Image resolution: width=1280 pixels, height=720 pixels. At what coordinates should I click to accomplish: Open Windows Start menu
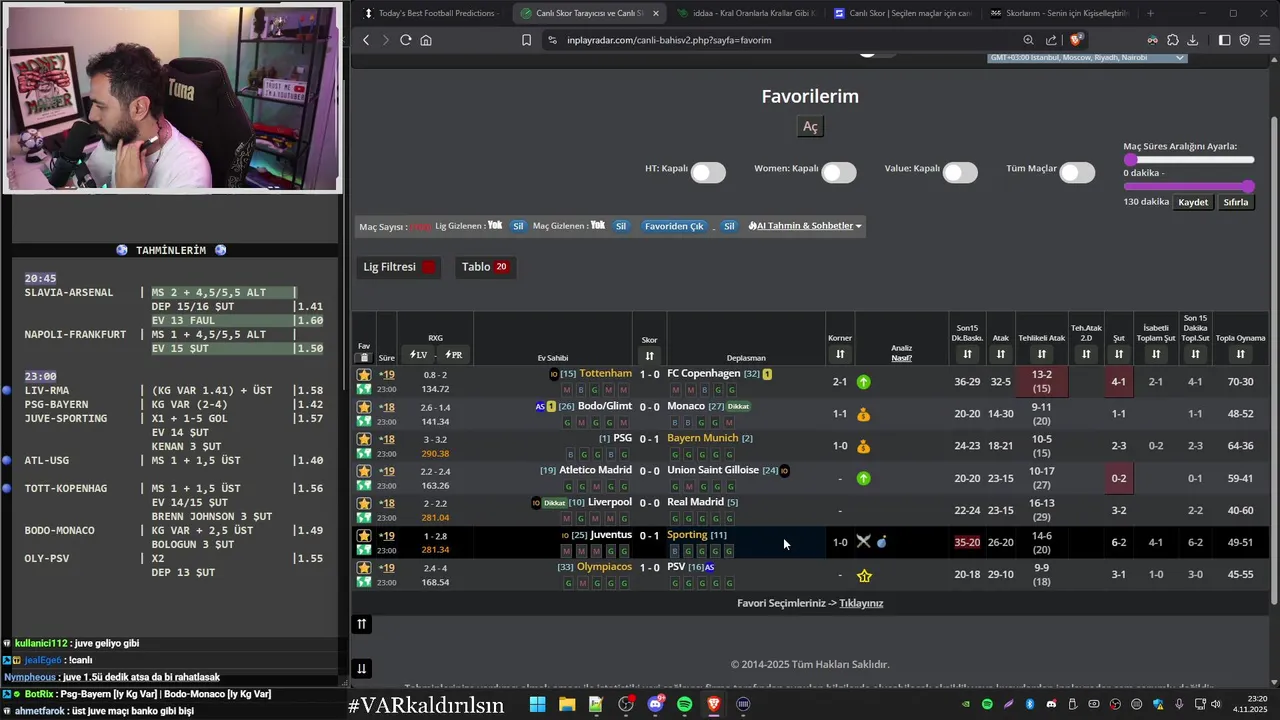(537, 704)
